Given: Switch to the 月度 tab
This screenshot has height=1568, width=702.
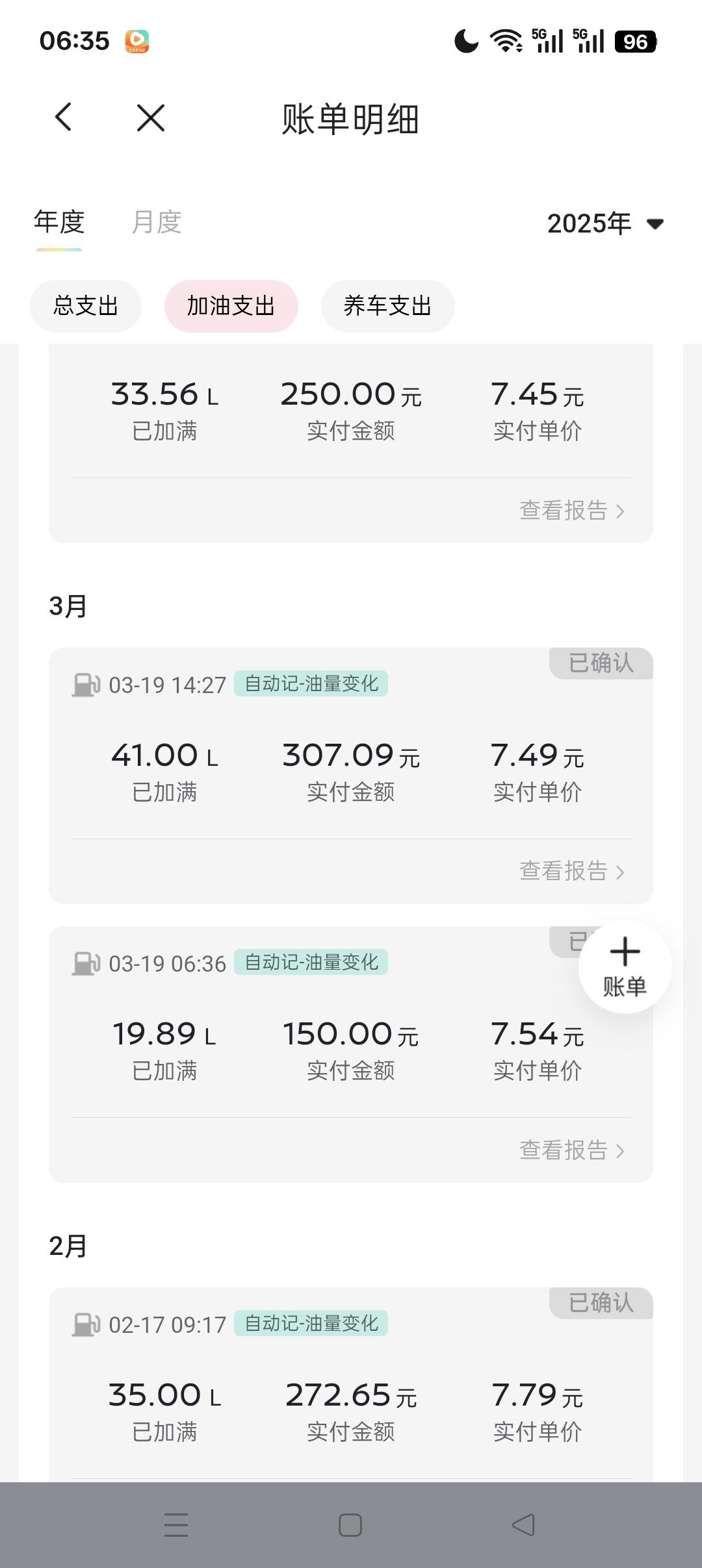Looking at the screenshot, I should [157, 222].
